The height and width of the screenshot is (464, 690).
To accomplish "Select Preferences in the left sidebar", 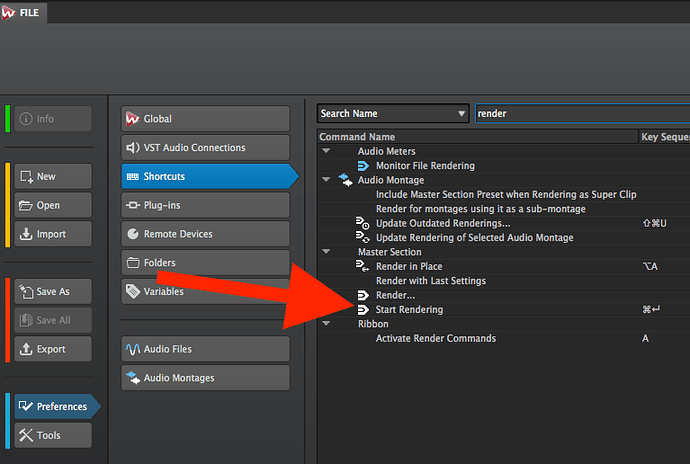I will click(53, 407).
